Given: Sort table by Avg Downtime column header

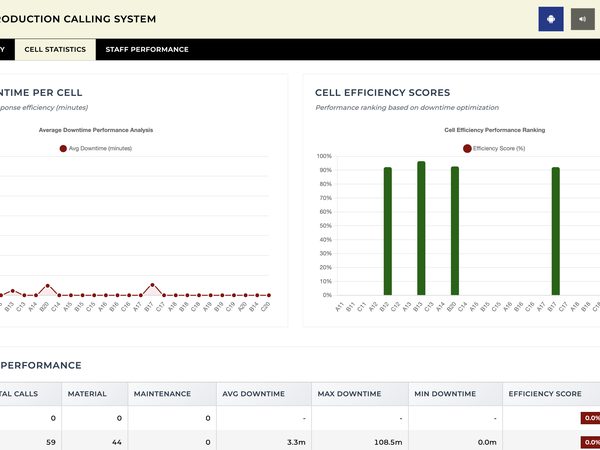Looking at the screenshot, I should click(264, 394).
